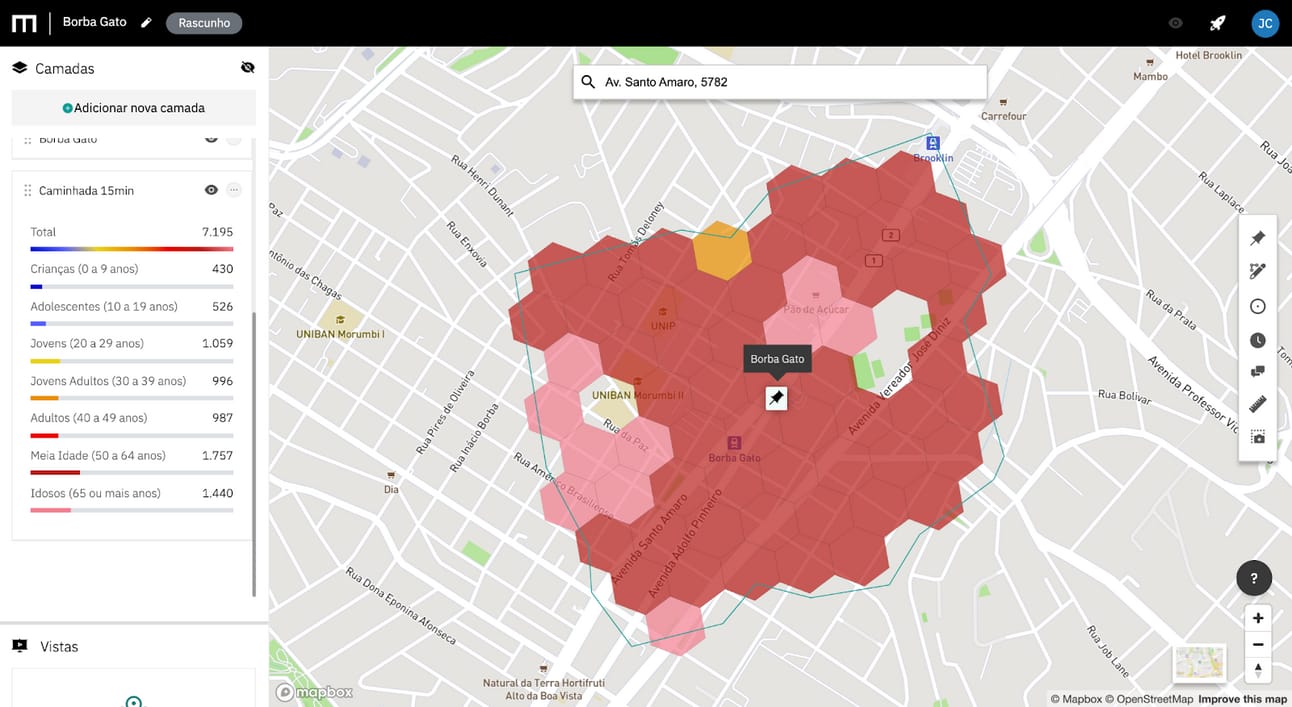Click the address search field
1292x707 pixels.
click(780, 82)
